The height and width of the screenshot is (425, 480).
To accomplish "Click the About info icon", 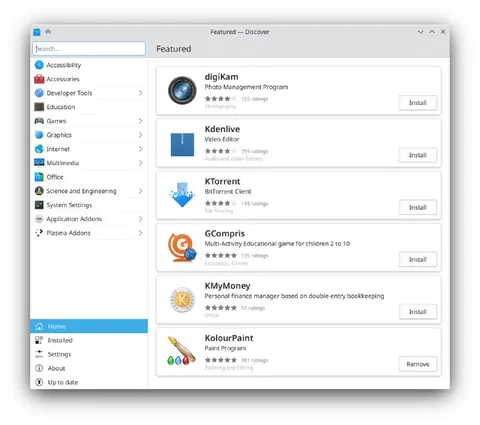I will coord(39,368).
